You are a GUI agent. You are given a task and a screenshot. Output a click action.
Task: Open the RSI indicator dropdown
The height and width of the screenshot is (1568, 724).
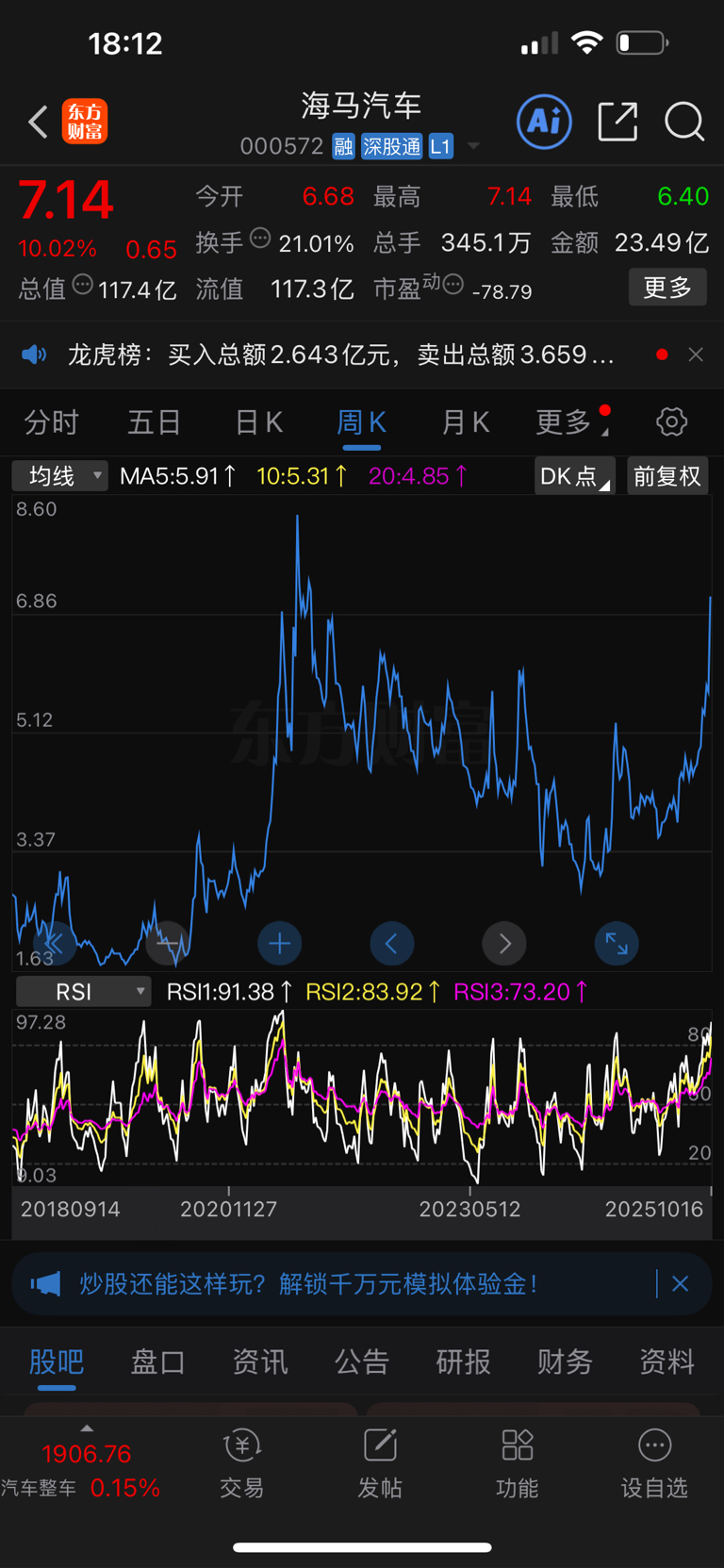[83, 992]
